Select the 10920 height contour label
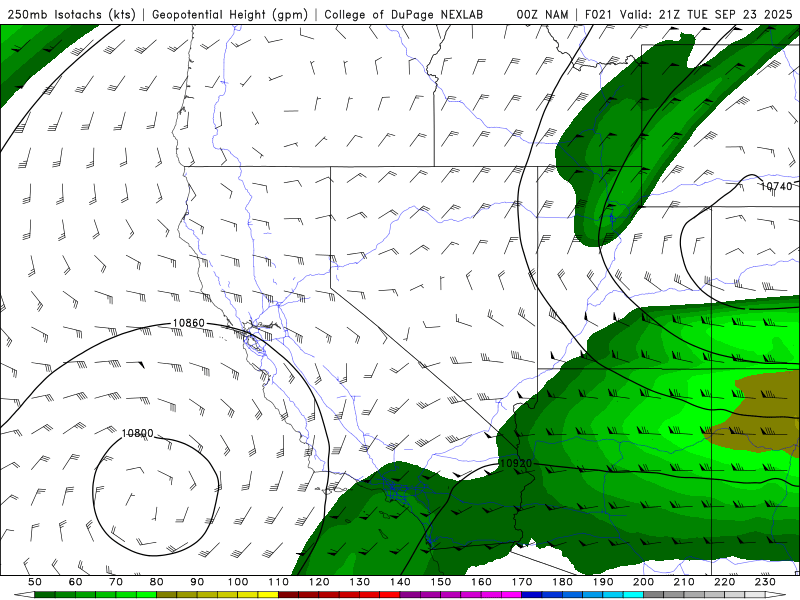The width and height of the screenshot is (800, 600). click(x=516, y=463)
